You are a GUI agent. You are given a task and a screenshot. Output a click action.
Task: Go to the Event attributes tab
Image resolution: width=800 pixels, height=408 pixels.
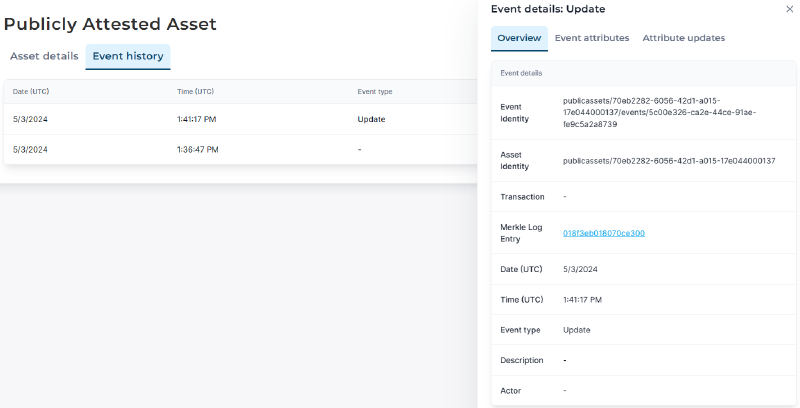[592, 38]
